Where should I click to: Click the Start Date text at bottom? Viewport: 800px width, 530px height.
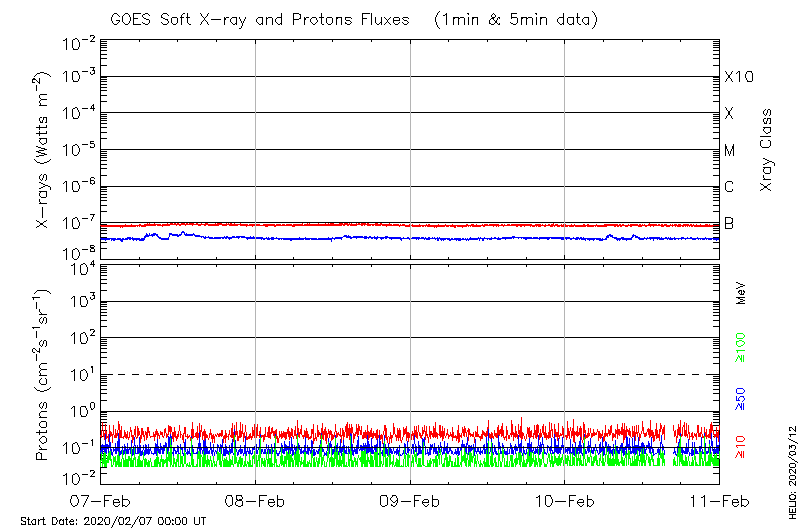coord(113,521)
